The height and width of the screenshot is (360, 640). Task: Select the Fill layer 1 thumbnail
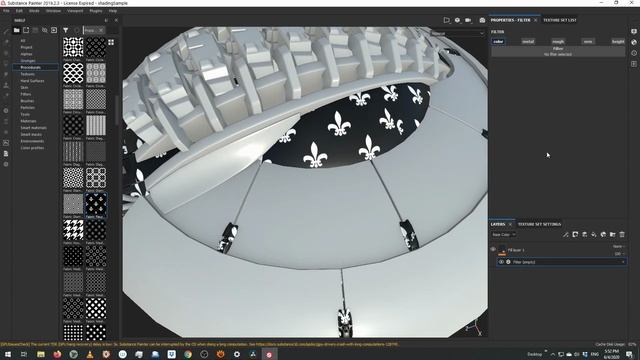point(502,250)
